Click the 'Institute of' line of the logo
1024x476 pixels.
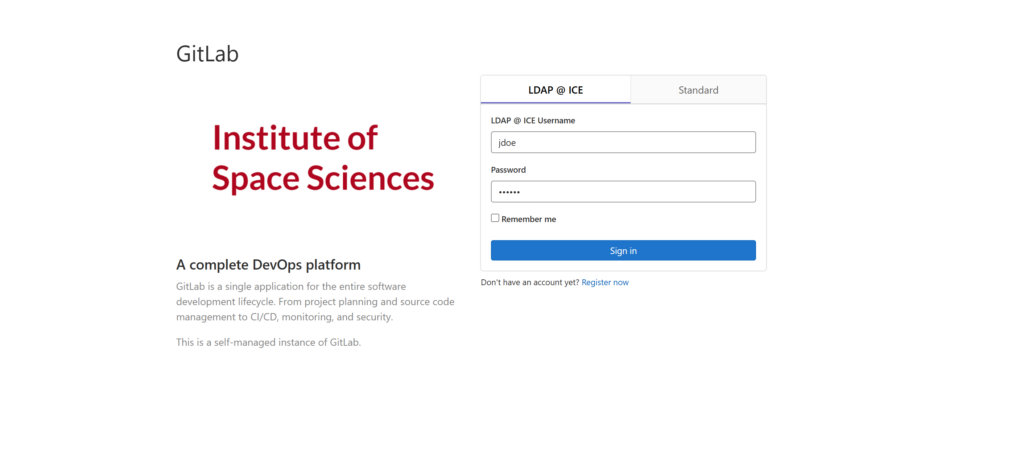[x=295, y=138]
